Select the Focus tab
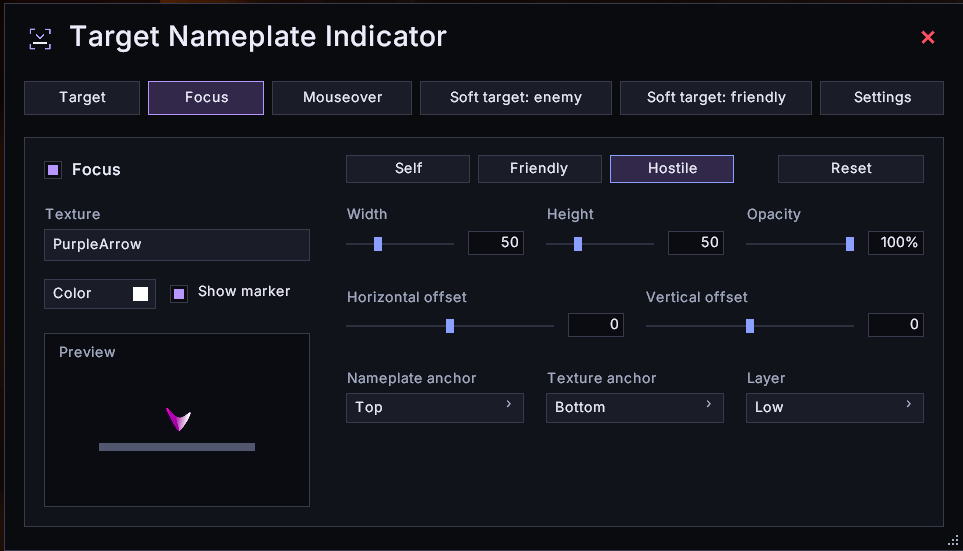This screenshot has width=963, height=551. click(206, 98)
